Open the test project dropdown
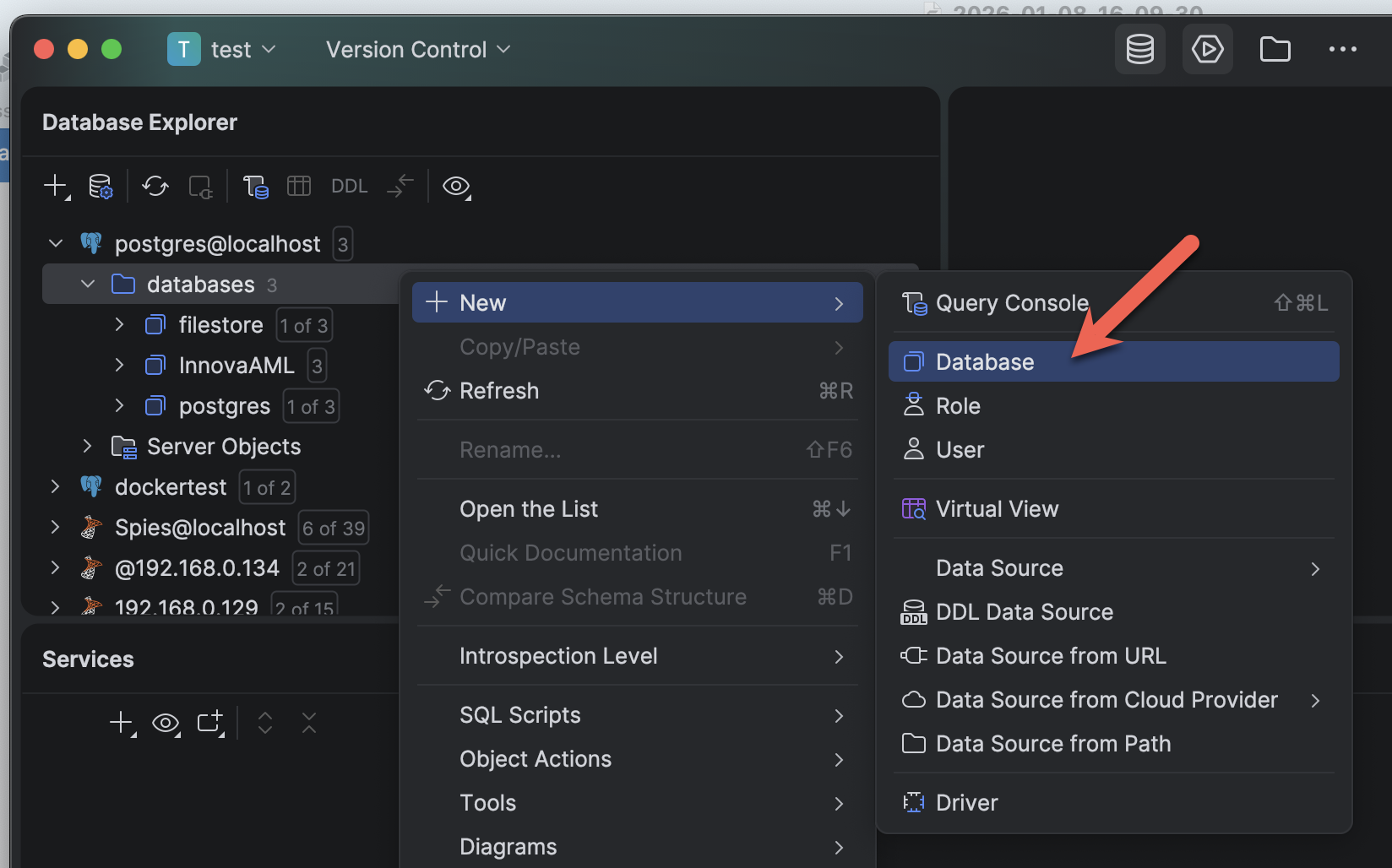The width and height of the screenshot is (1392, 868). (x=223, y=50)
